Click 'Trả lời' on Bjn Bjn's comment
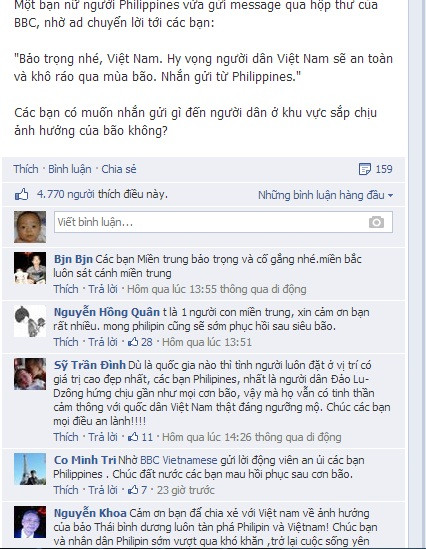Screen dimensions: 426x549 pos(103,289)
